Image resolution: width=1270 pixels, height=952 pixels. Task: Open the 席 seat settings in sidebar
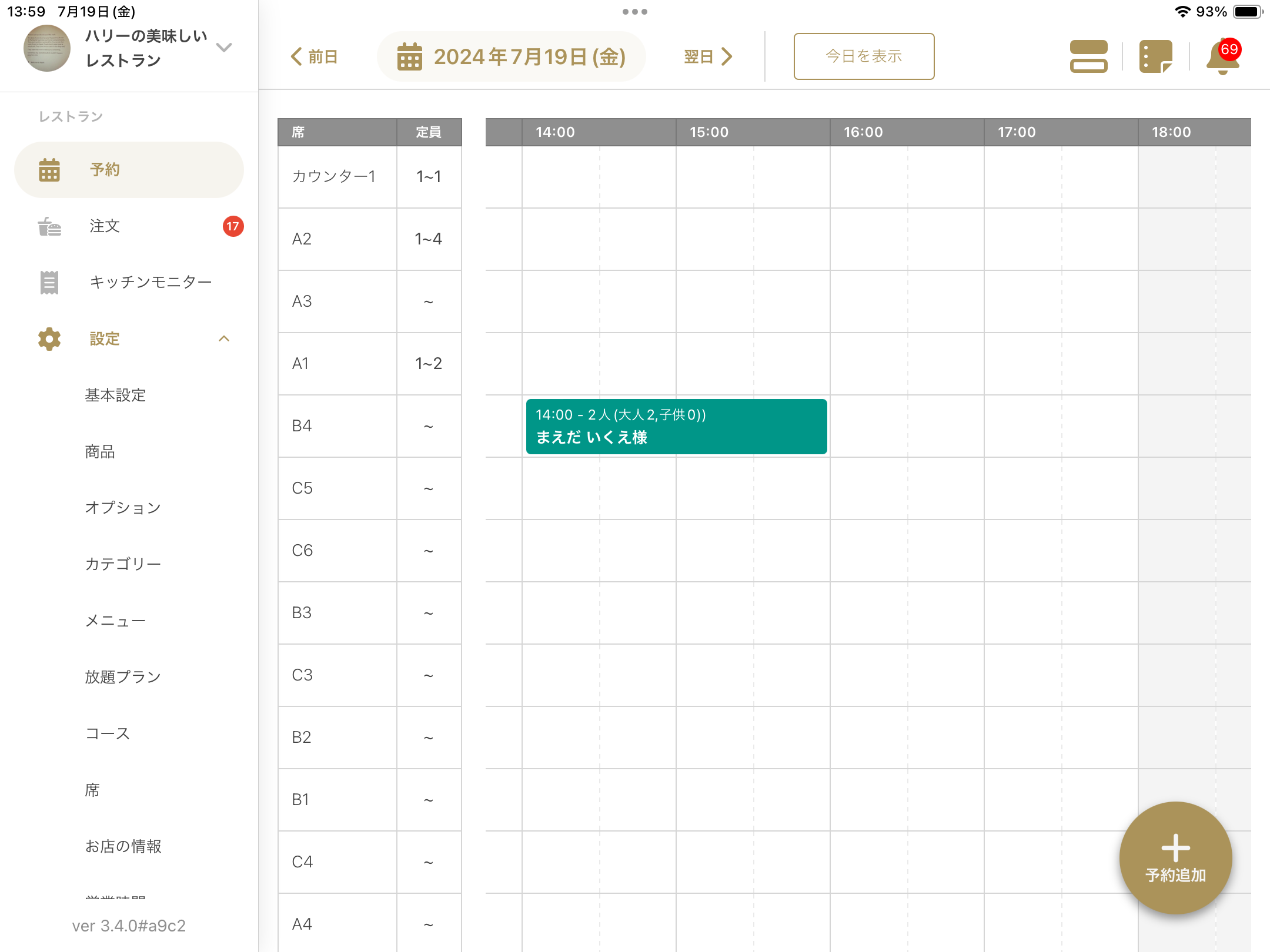pyautogui.click(x=92, y=790)
